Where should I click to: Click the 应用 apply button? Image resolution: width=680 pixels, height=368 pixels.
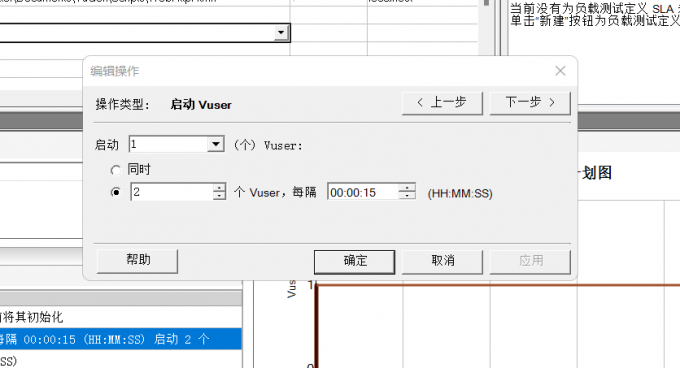pyautogui.click(x=530, y=261)
